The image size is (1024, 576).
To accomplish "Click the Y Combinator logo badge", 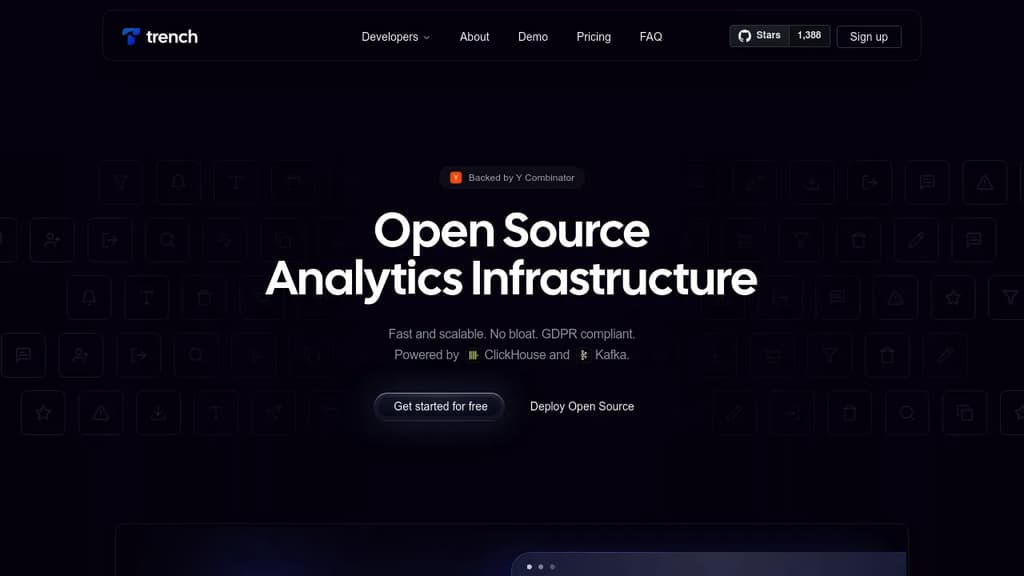I will (x=456, y=178).
